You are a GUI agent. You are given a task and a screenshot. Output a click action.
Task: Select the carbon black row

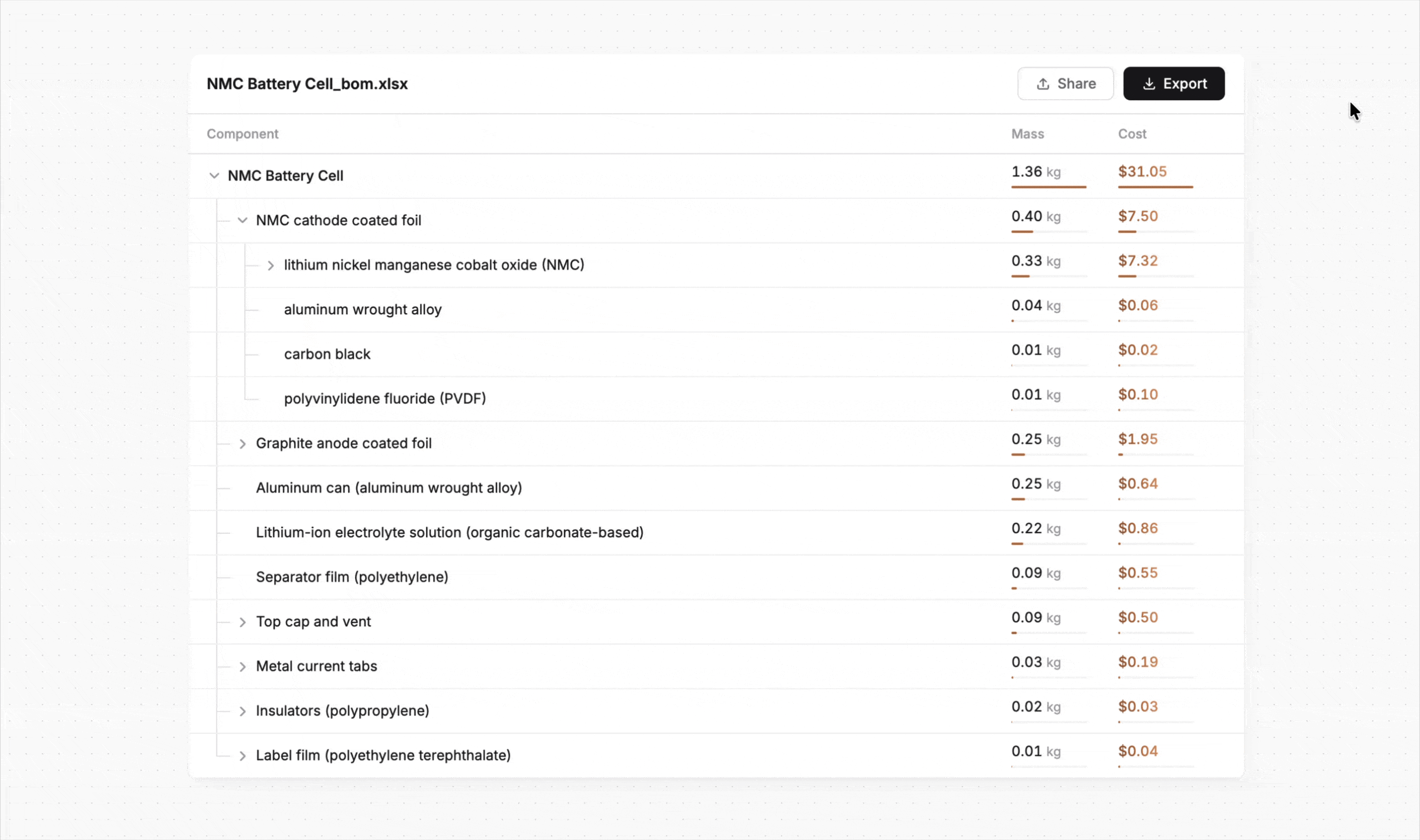click(716, 354)
